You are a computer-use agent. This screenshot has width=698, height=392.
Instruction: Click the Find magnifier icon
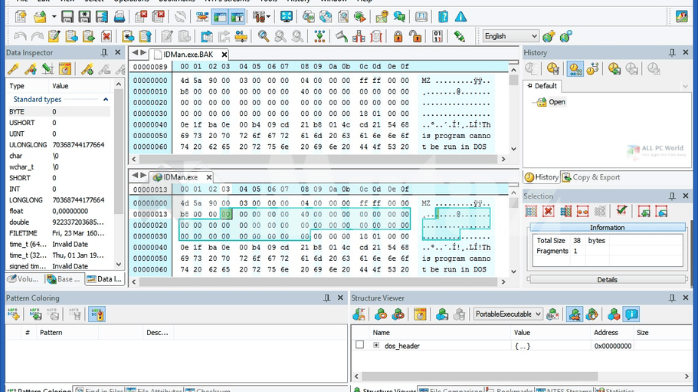263,36
